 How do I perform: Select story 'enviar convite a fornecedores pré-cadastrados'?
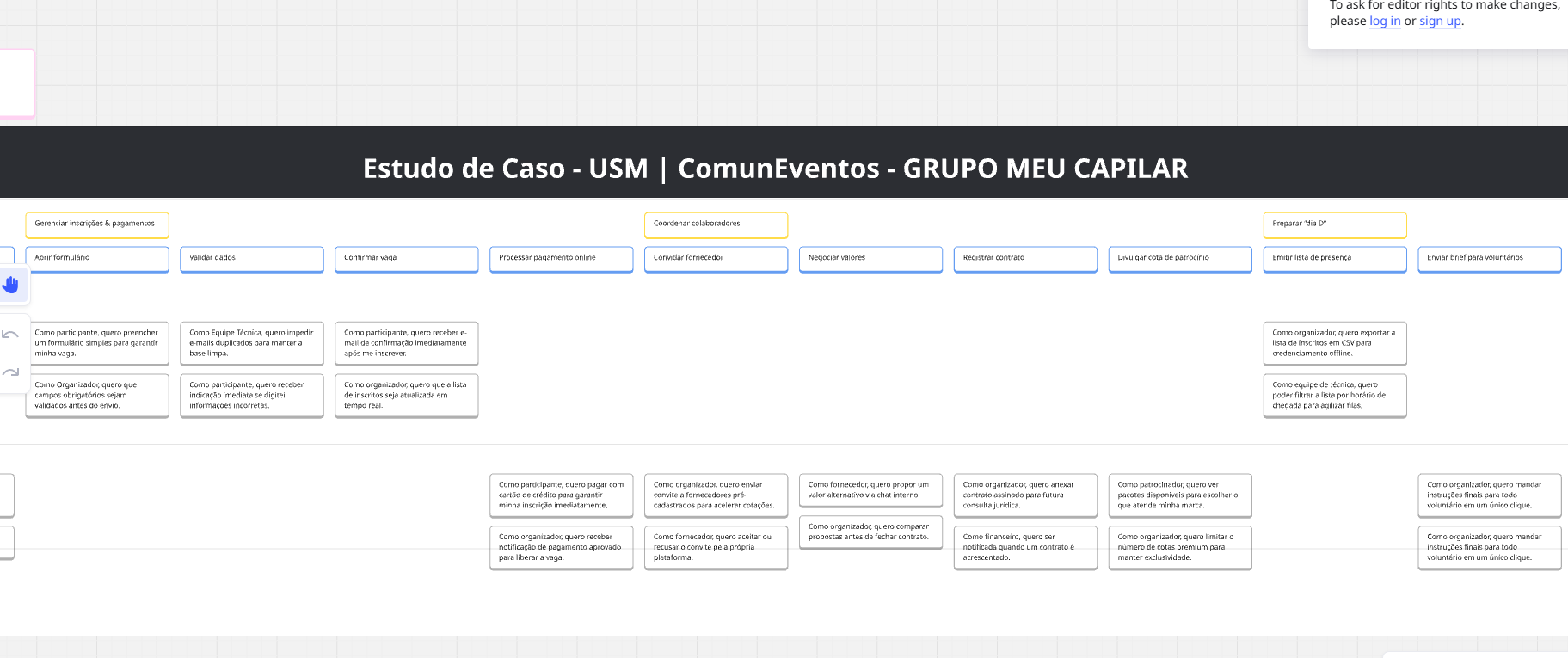716,495
